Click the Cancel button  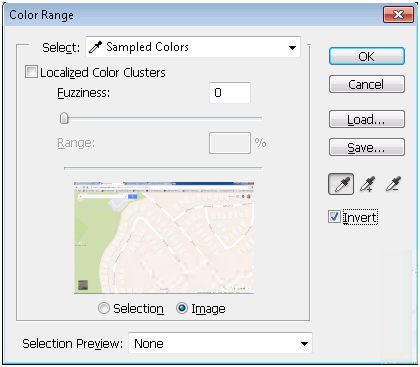tap(367, 84)
